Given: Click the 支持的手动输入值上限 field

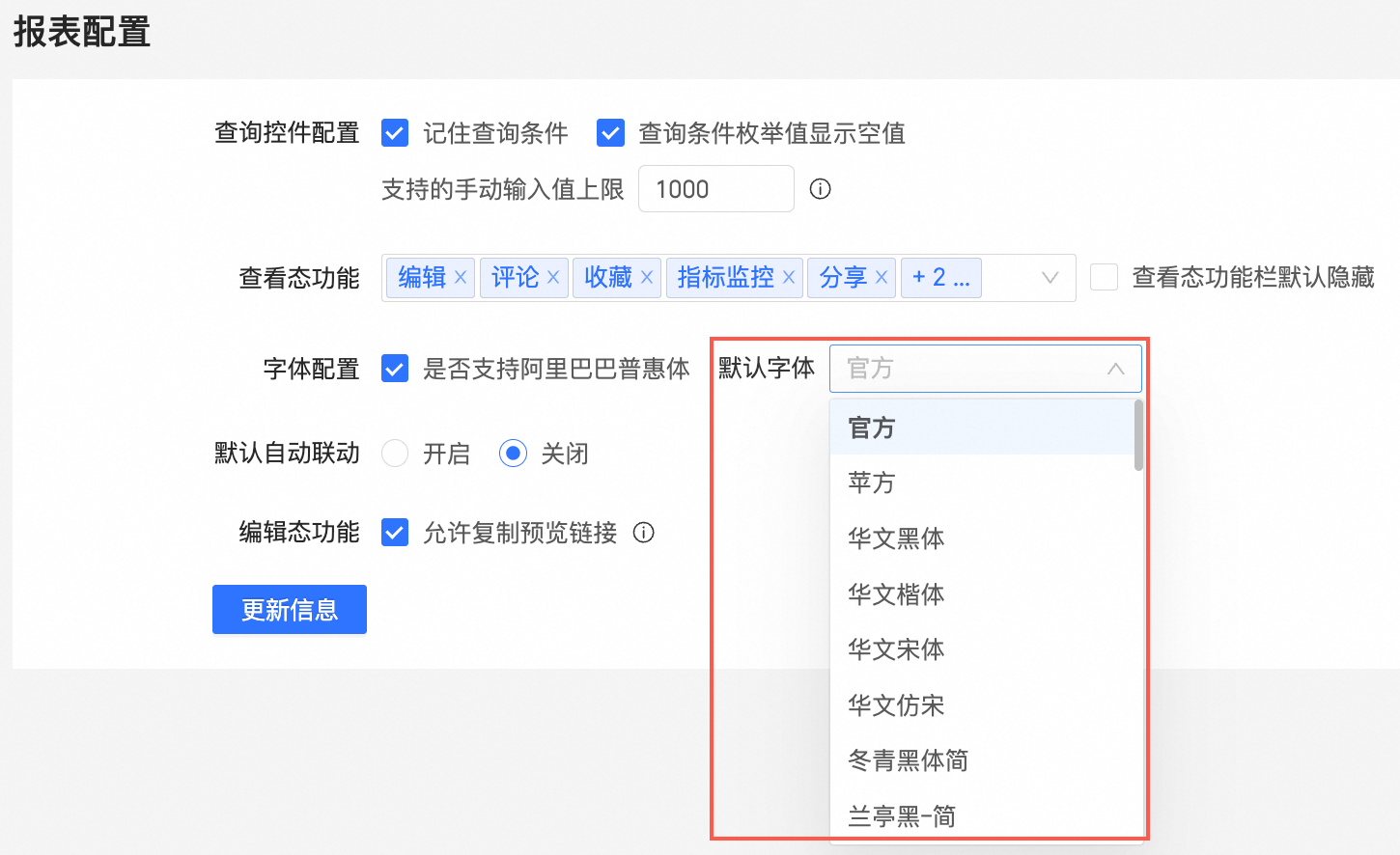Looking at the screenshot, I should coord(715,189).
